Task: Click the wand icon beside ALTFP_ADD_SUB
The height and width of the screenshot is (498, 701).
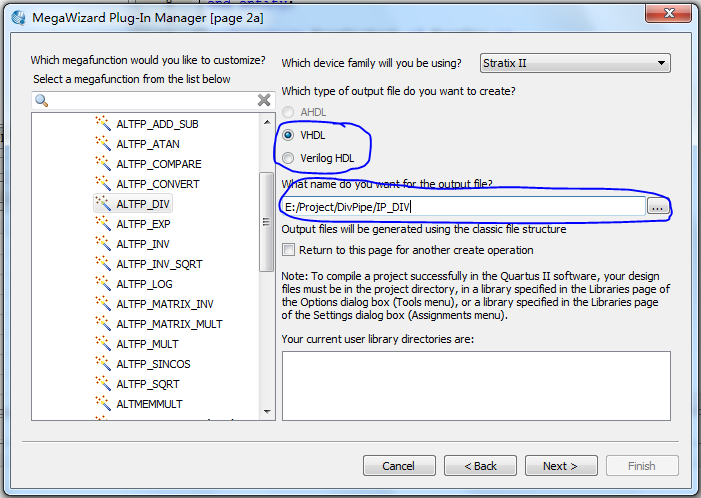Action: click(x=103, y=123)
